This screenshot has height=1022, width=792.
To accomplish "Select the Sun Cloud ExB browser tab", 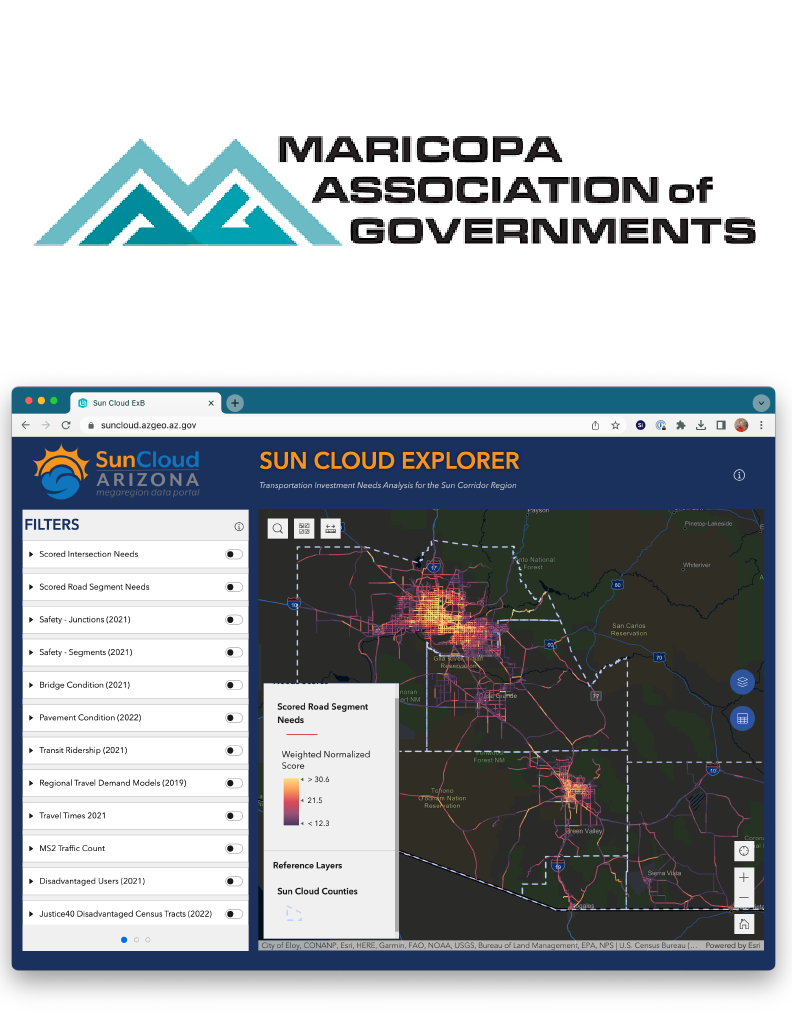I will (x=145, y=403).
